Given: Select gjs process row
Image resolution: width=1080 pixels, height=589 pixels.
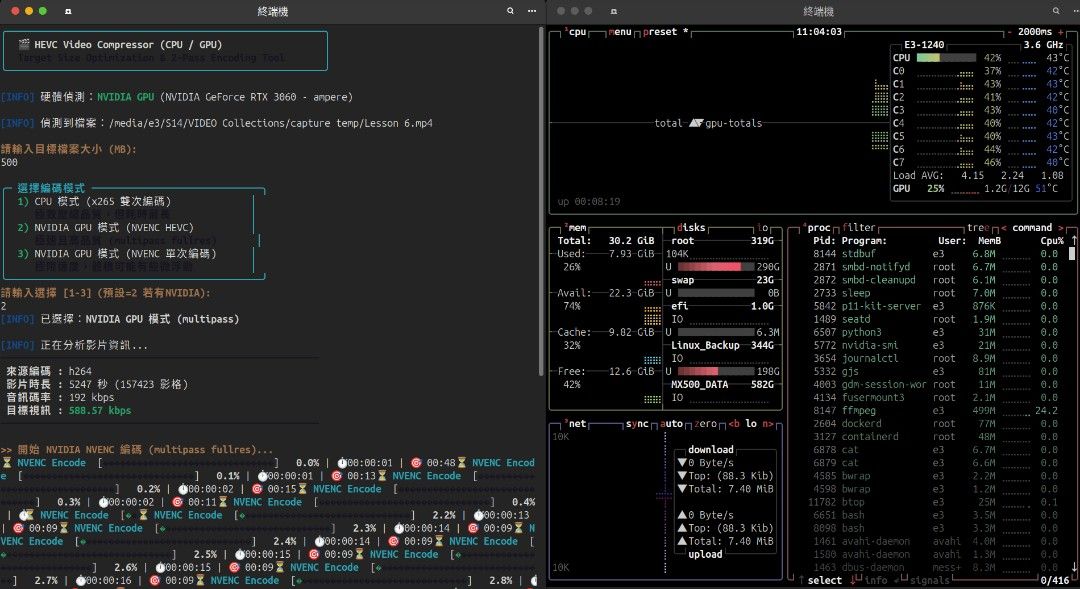Looking at the screenshot, I should coord(938,371).
